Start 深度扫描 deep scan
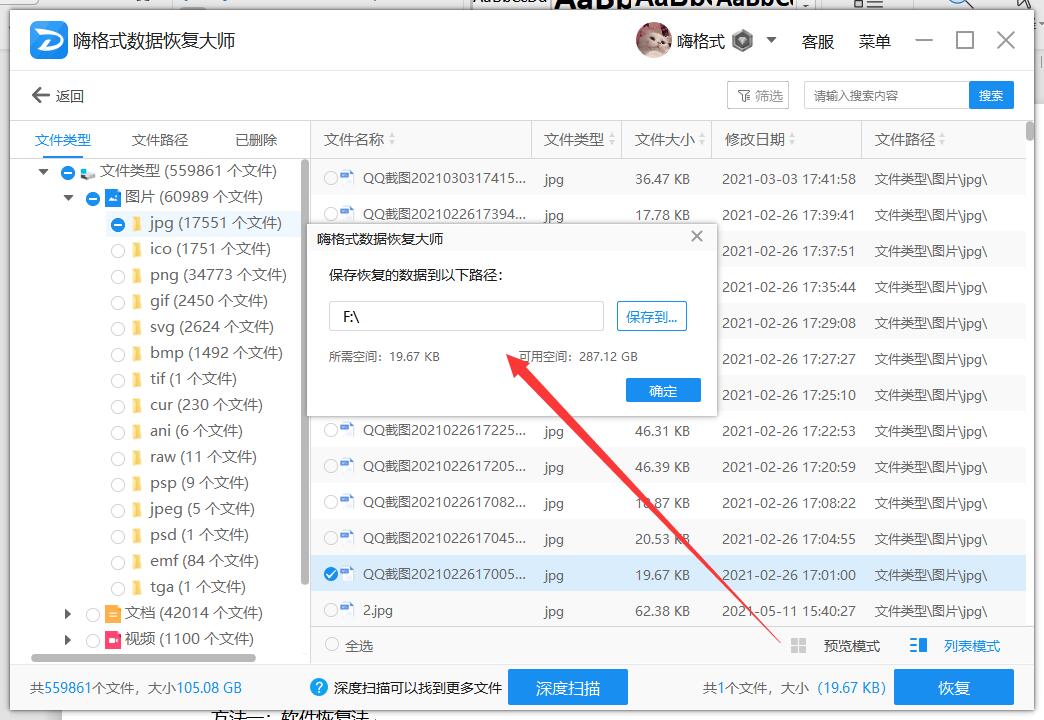The image size is (1044, 720). tap(567, 687)
